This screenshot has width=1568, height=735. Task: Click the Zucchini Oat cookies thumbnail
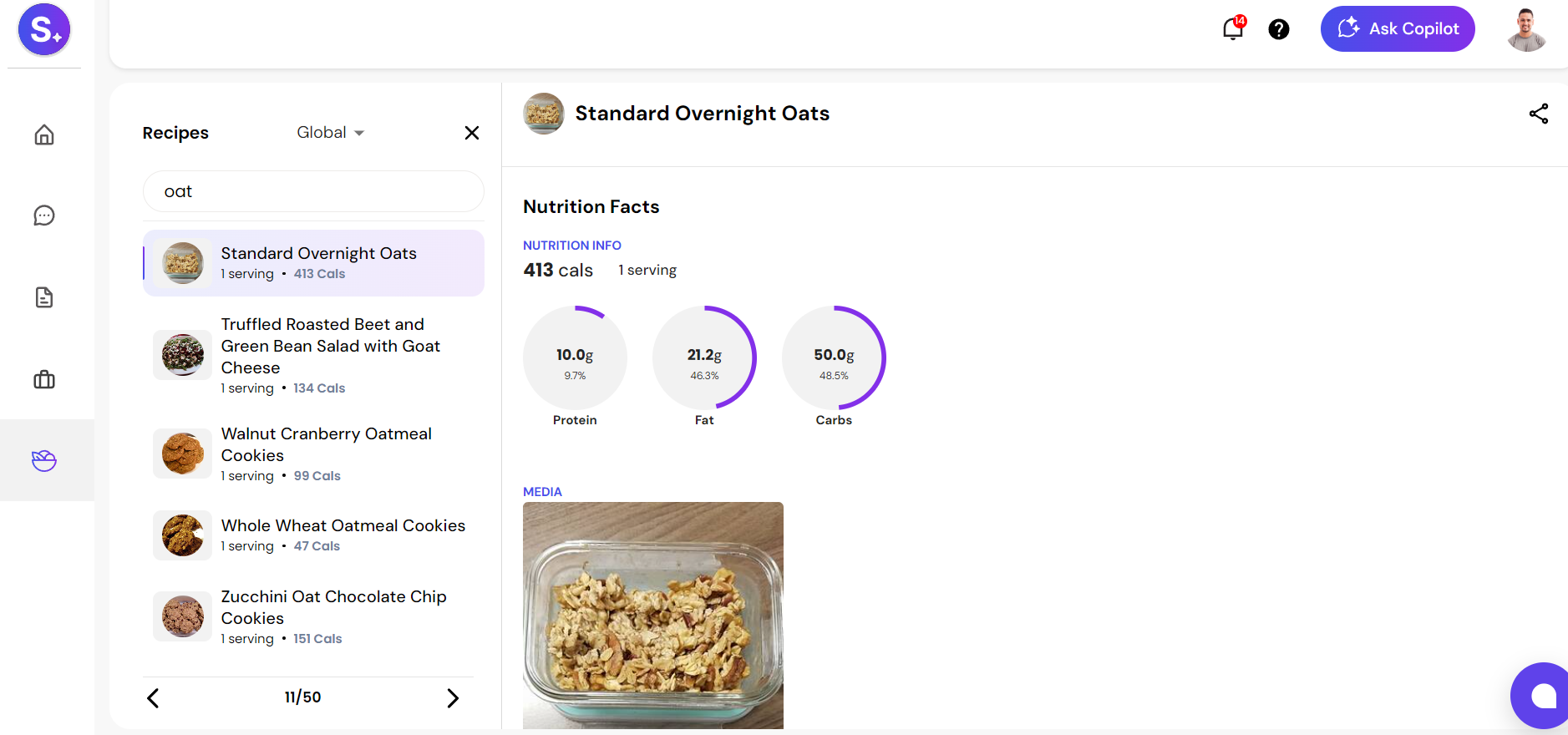point(182,616)
